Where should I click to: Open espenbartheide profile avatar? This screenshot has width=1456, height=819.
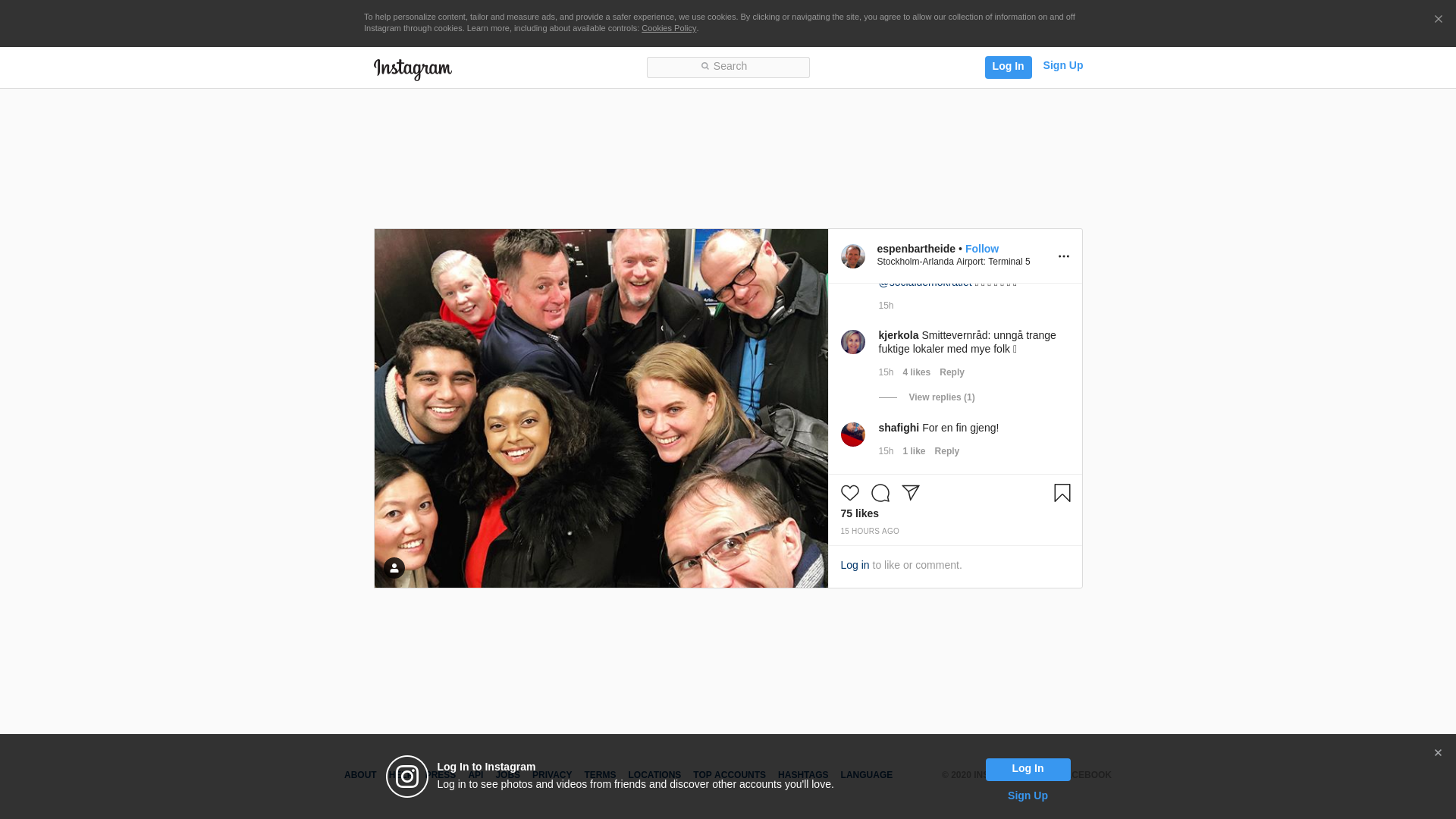[x=852, y=256]
